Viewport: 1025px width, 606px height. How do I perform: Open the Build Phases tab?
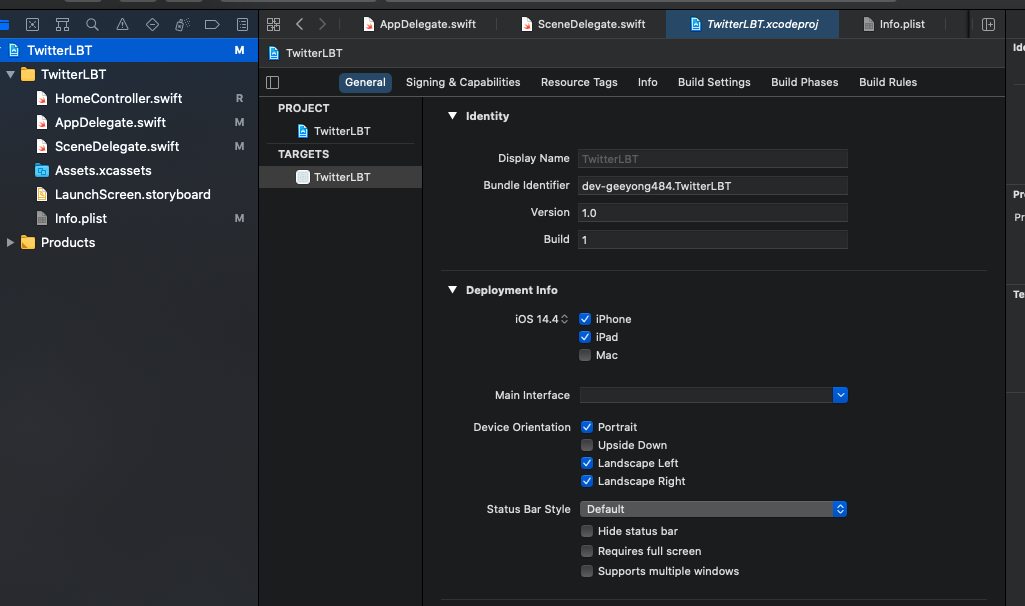805,82
